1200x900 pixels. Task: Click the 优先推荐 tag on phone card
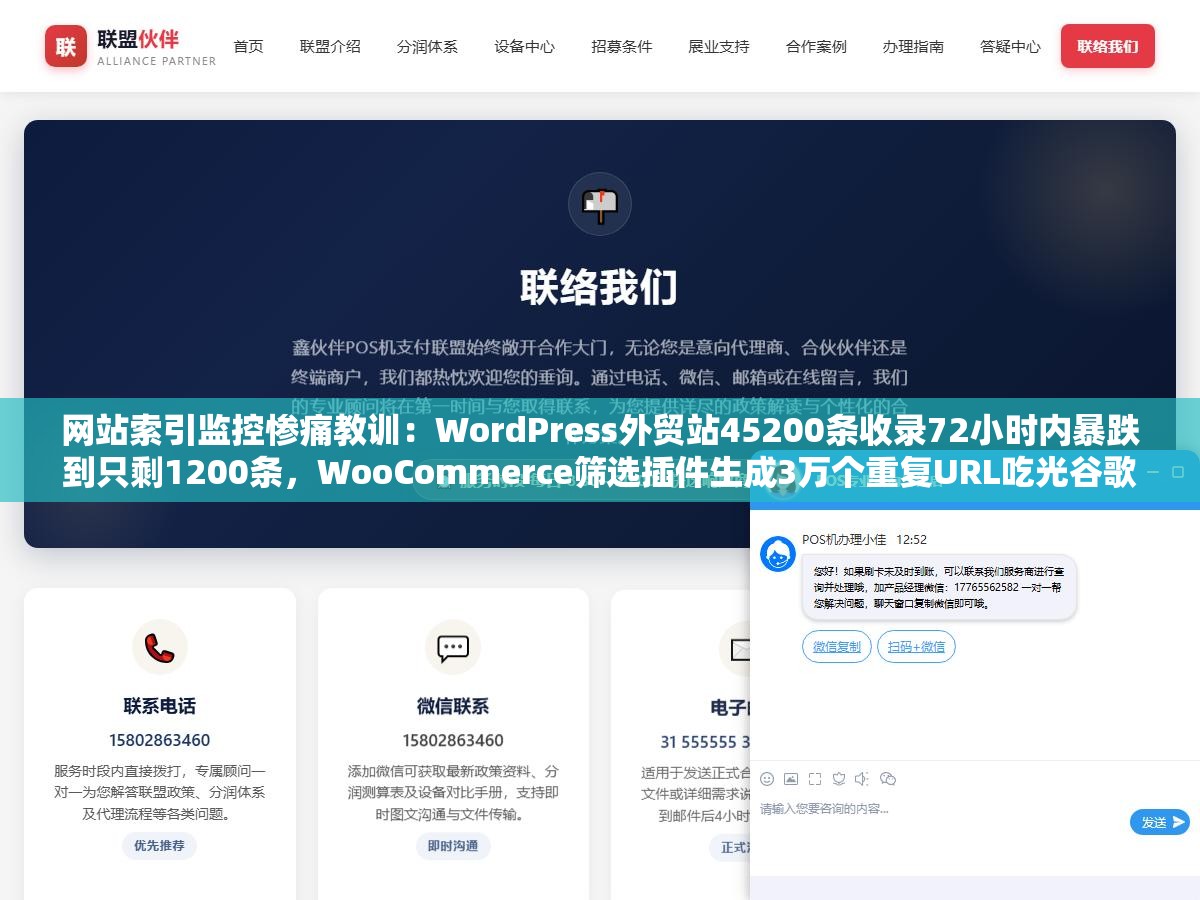(160, 845)
